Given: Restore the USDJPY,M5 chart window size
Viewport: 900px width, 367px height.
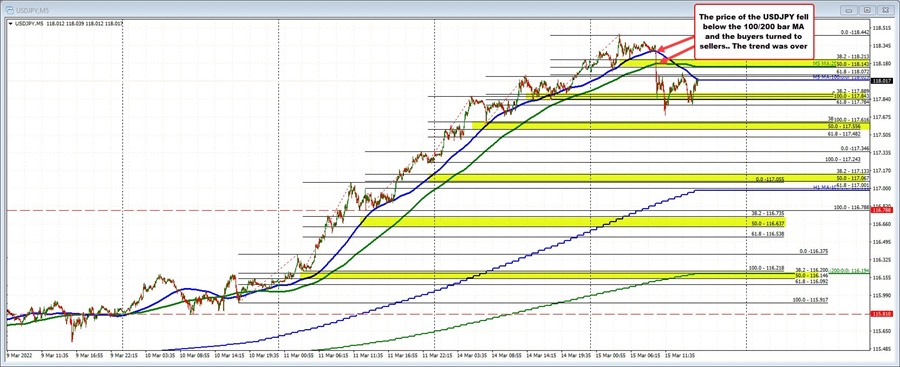Looking at the screenshot, I should pos(867,10).
